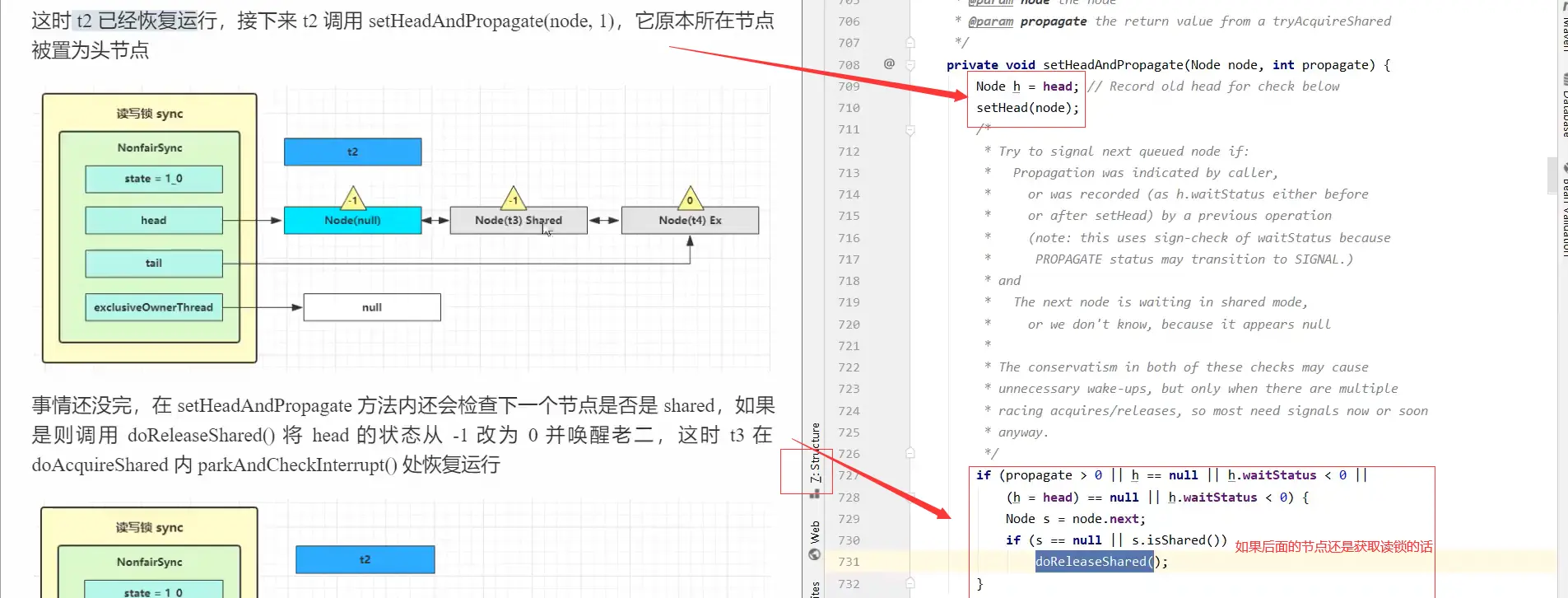The image size is (1568, 598).
Task: Click the -1 warning triangle above Node(t3)
Action: (513, 198)
